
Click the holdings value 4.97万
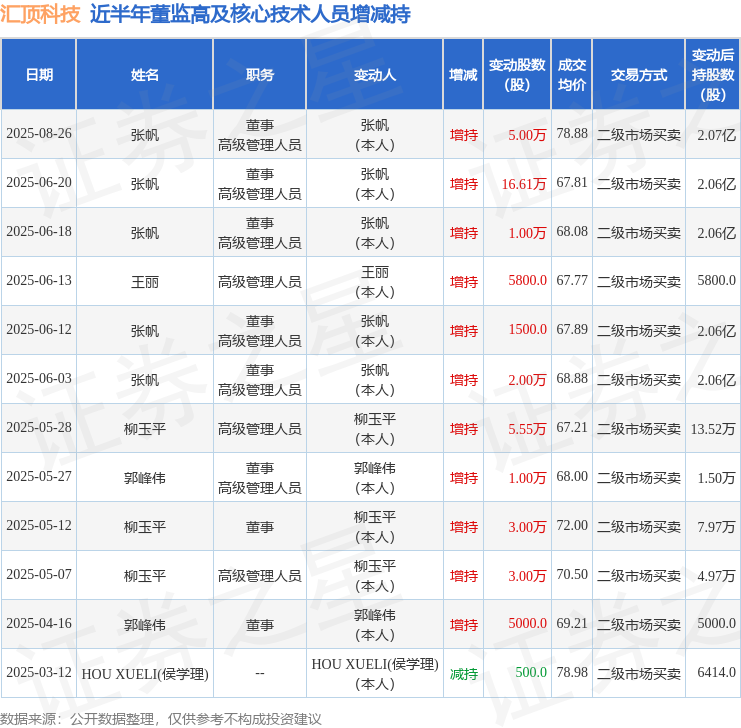716,576
